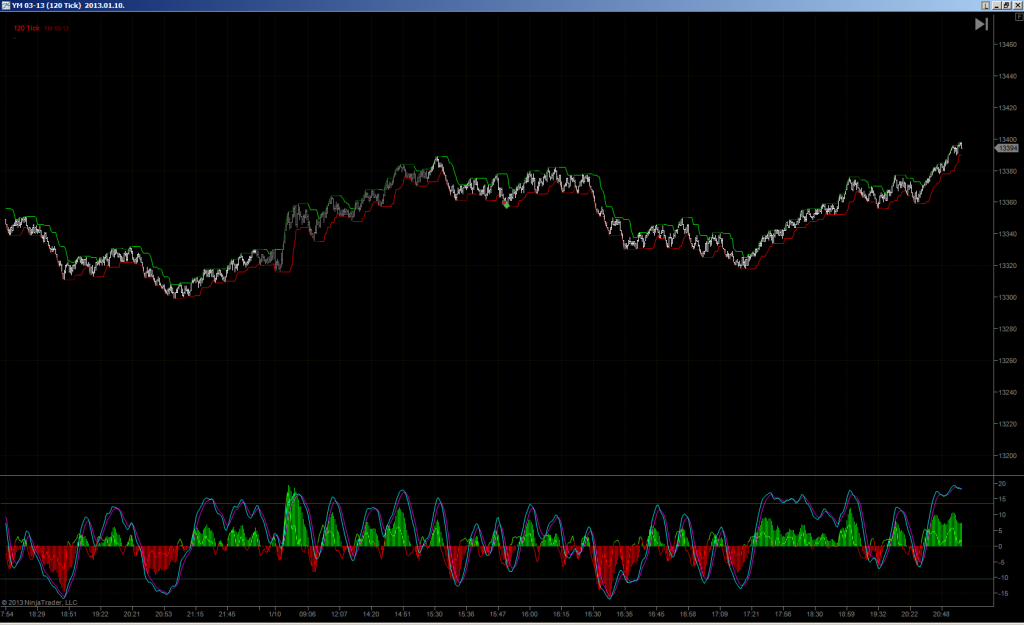
Task: Click the 1/10 date marker on the time axis
Action: coord(275,614)
